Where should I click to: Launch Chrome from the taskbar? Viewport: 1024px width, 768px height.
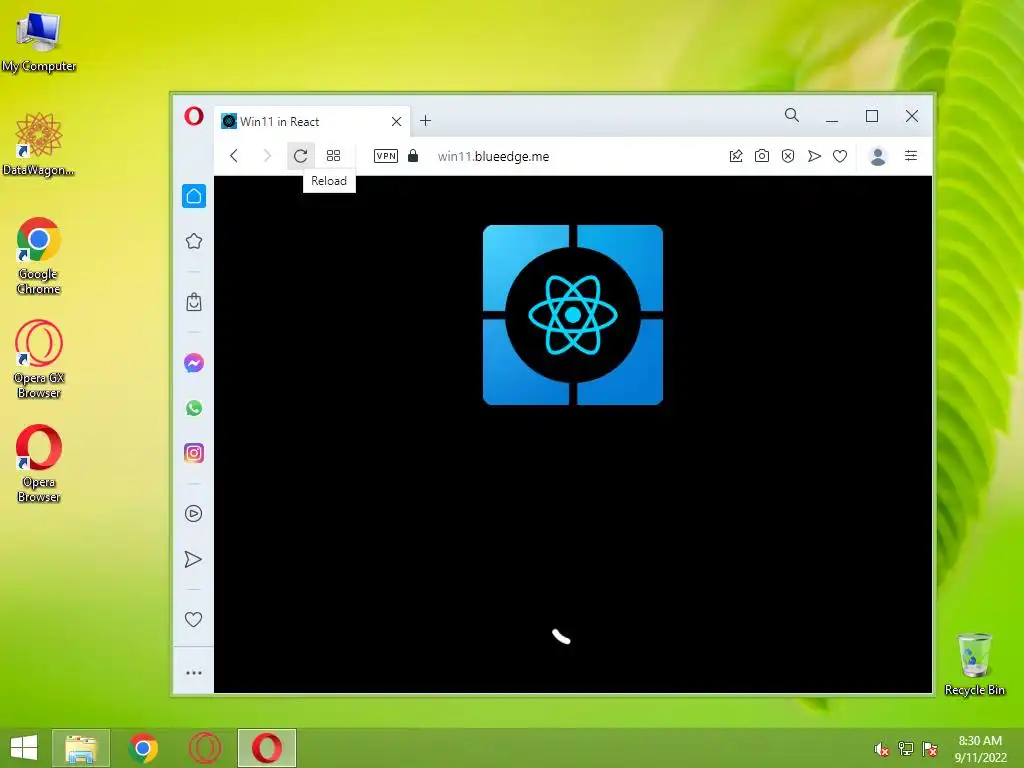click(143, 748)
